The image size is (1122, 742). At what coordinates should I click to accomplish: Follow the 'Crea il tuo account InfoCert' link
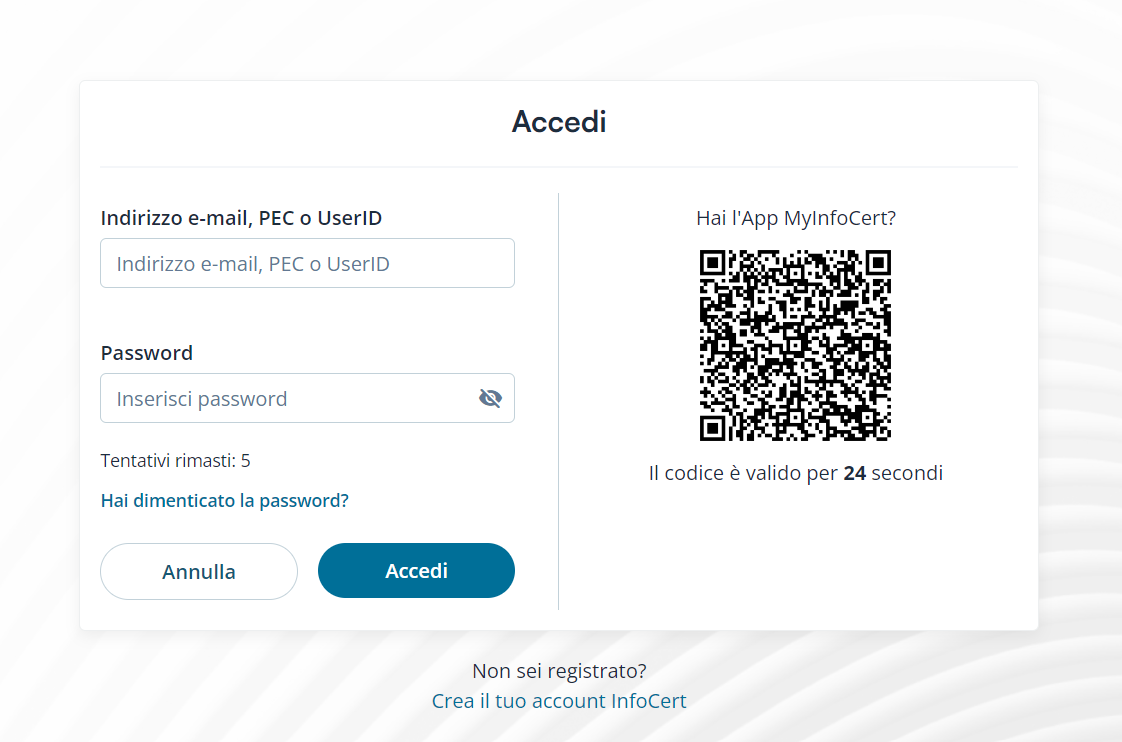coord(559,701)
